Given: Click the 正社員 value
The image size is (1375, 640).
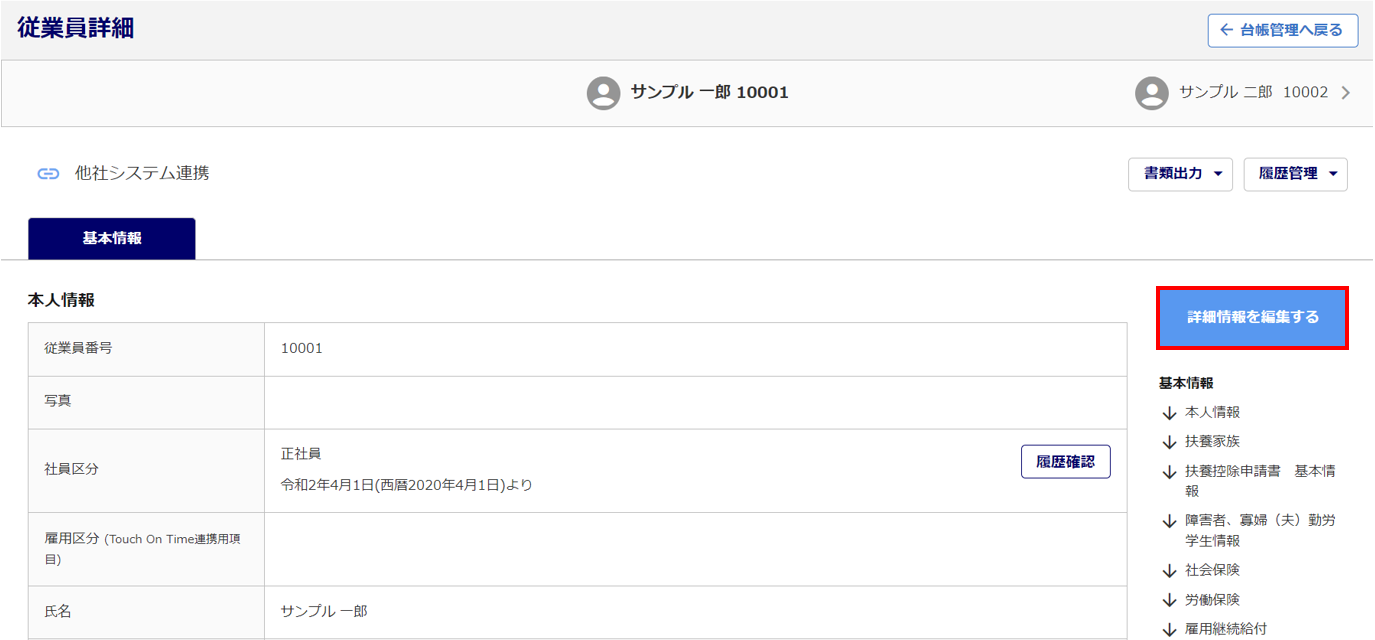Looking at the screenshot, I should (301, 454).
